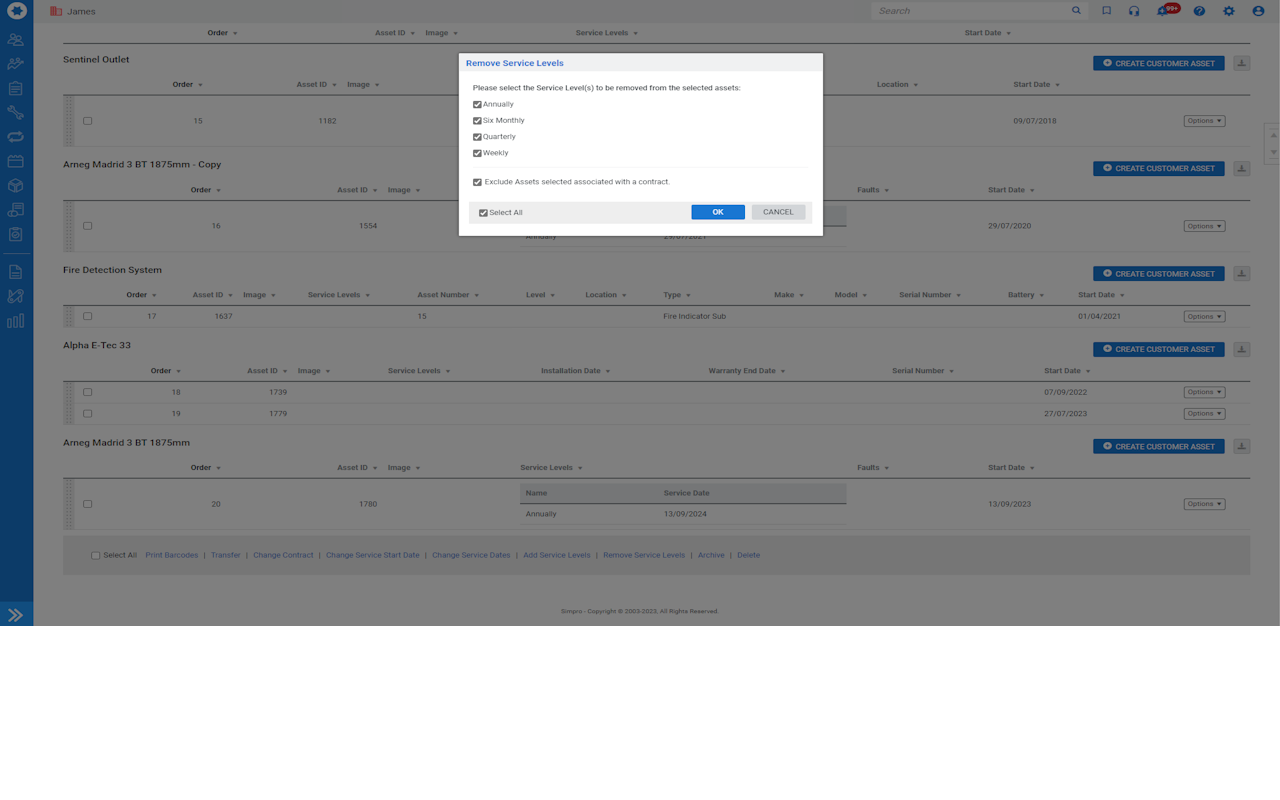Open the Utilities tools sidebar icon
The image size is (1280, 800).
click(x=16, y=296)
